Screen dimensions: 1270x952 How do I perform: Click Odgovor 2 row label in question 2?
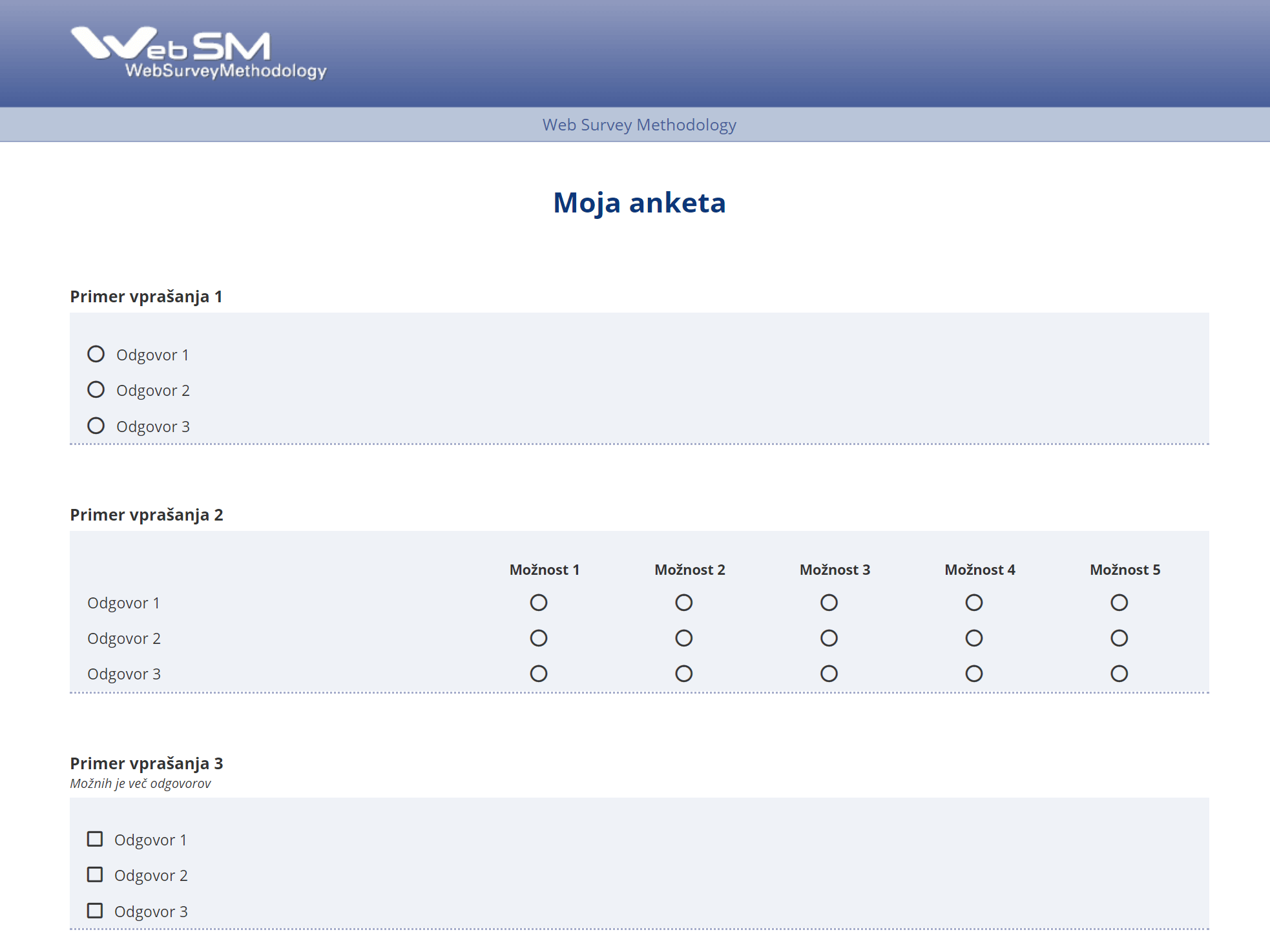(124, 639)
